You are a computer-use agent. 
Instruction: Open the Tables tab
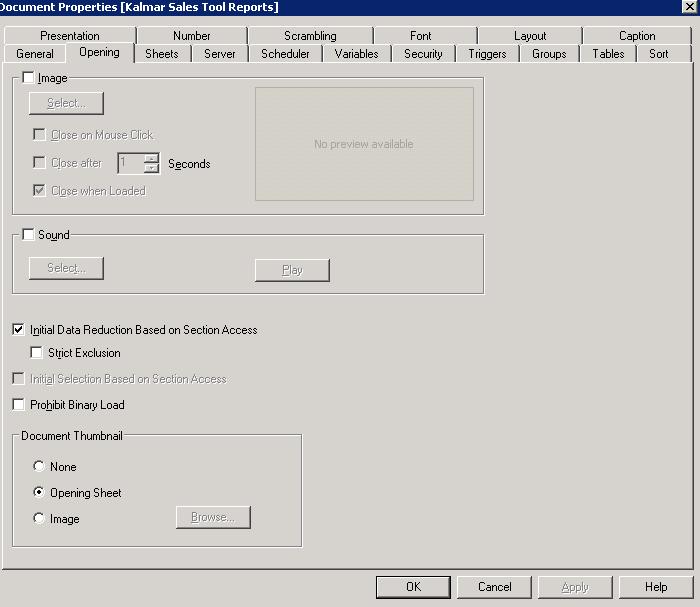(608, 54)
